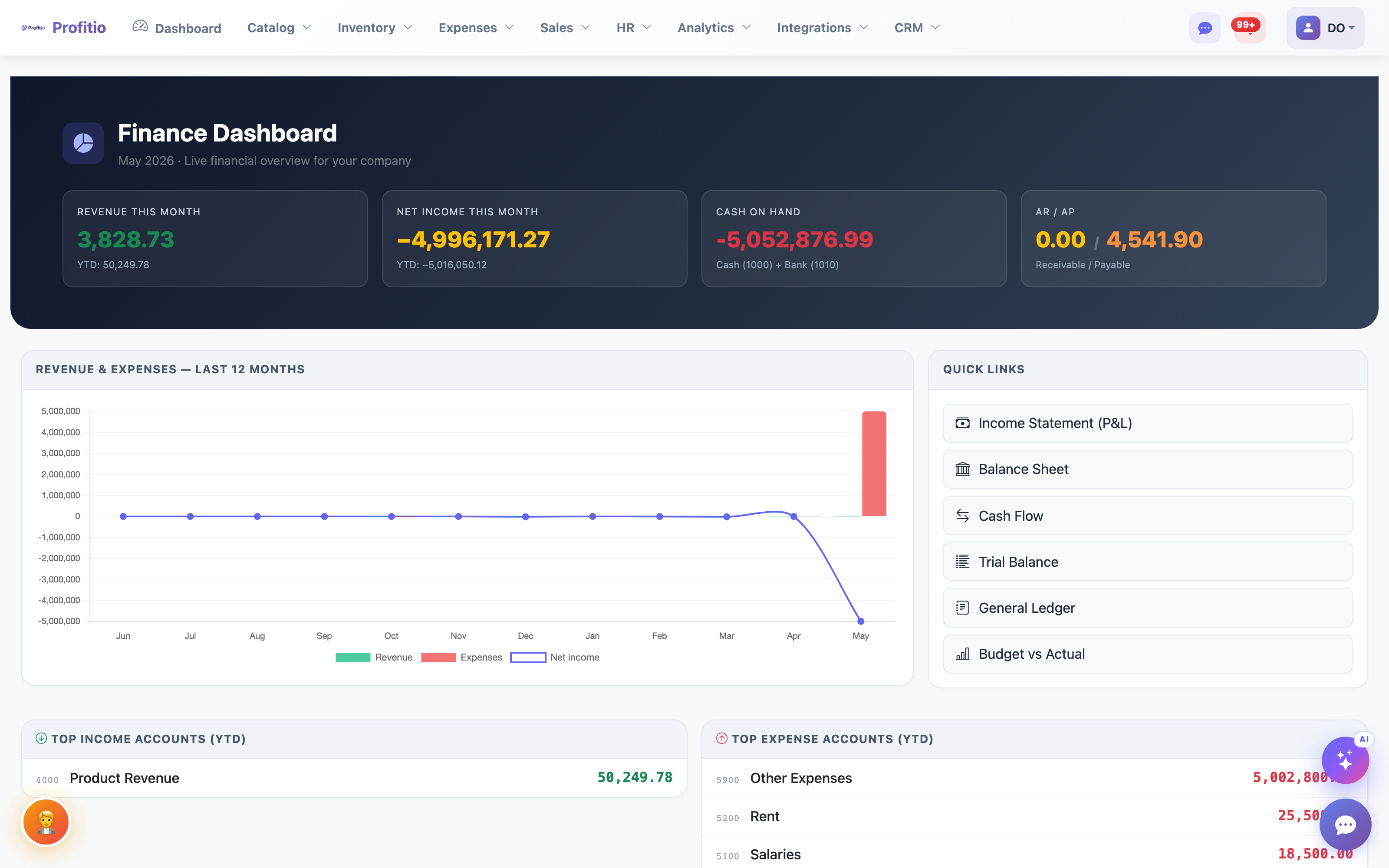Expand the CRM menu
1389x868 pixels.
pyautogui.click(x=917, y=27)
